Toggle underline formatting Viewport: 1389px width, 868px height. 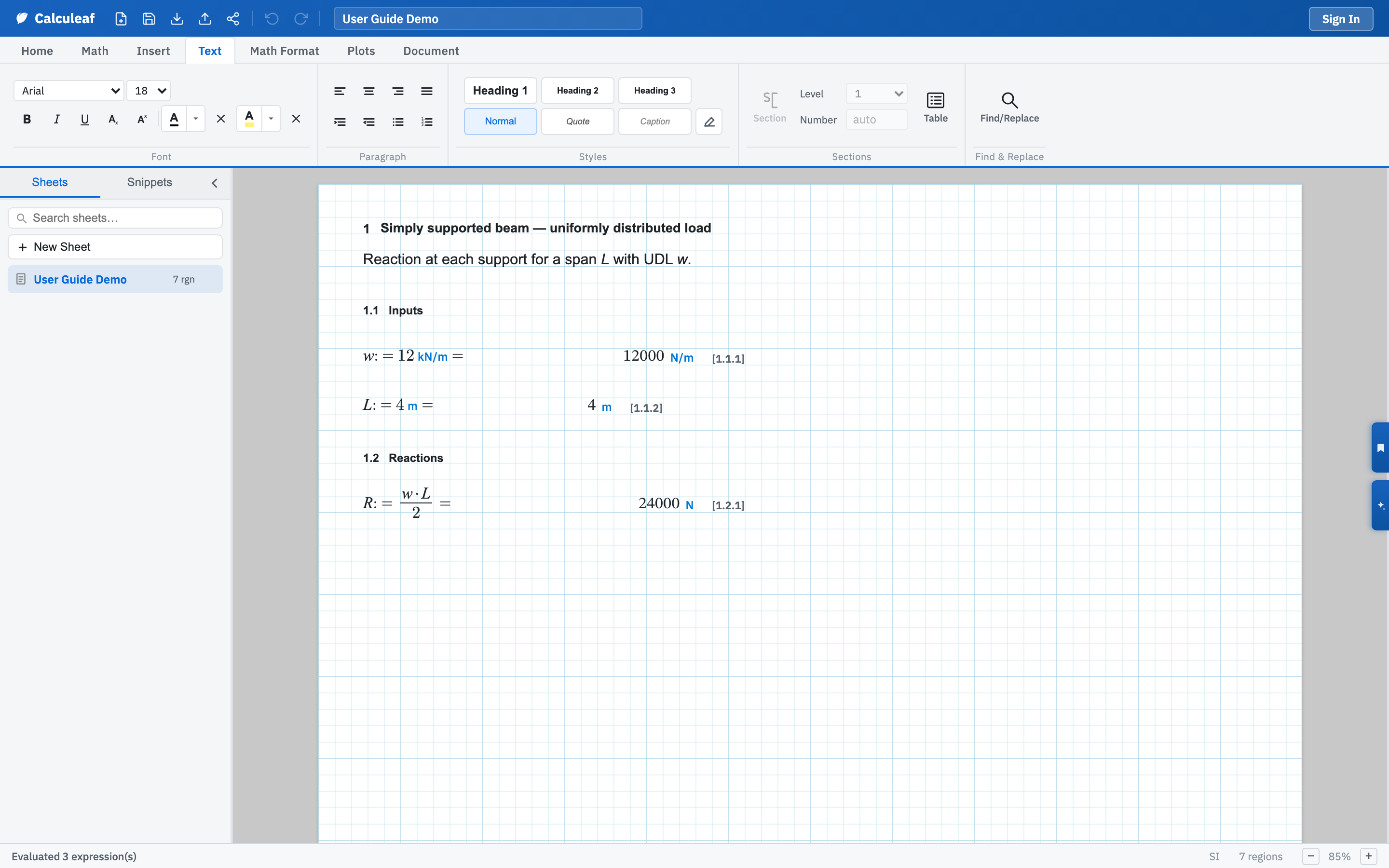coord(85,119)
